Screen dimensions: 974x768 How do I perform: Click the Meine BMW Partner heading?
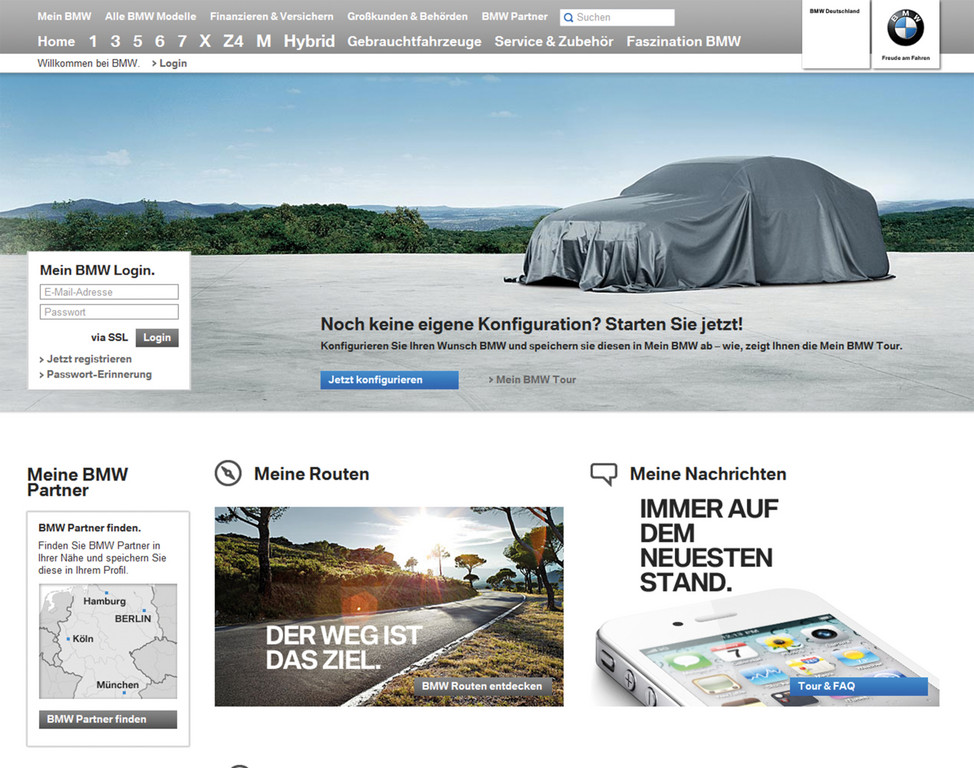(78, 482)
